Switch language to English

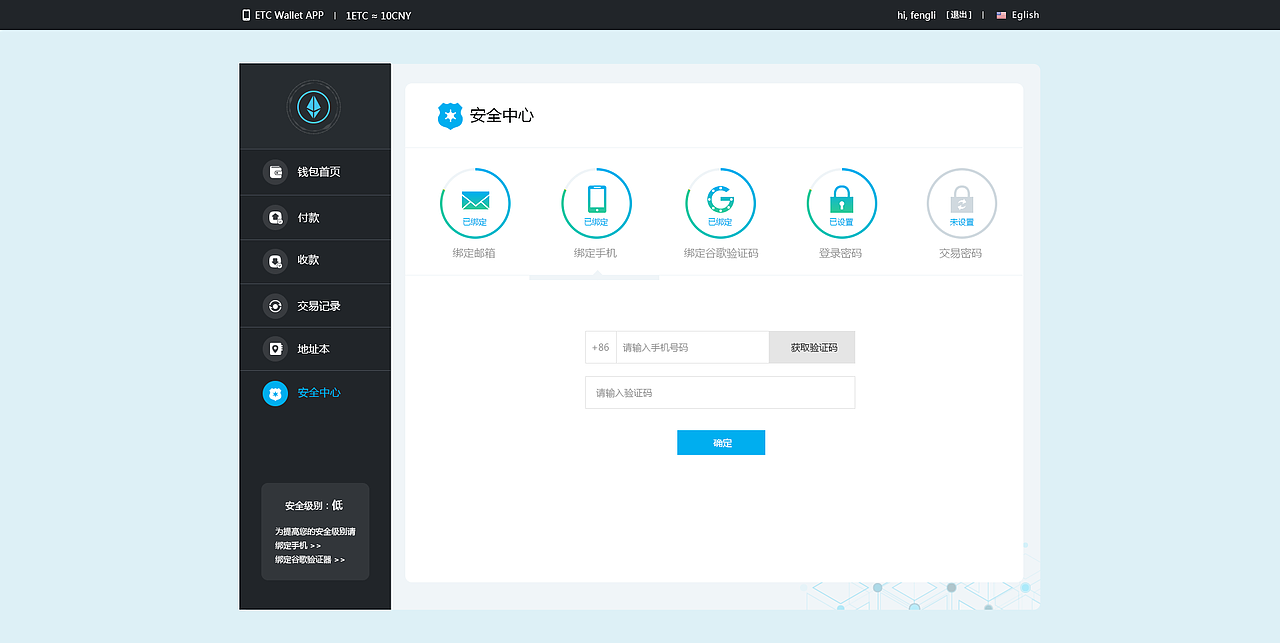click(x=1025, y=15)
